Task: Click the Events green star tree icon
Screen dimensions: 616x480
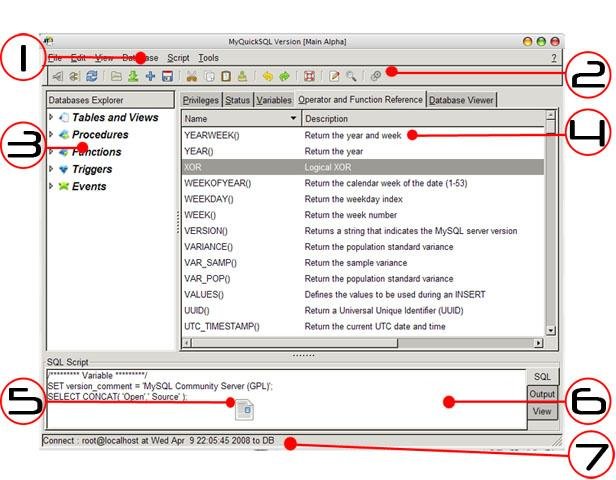Action: (64, 186)
